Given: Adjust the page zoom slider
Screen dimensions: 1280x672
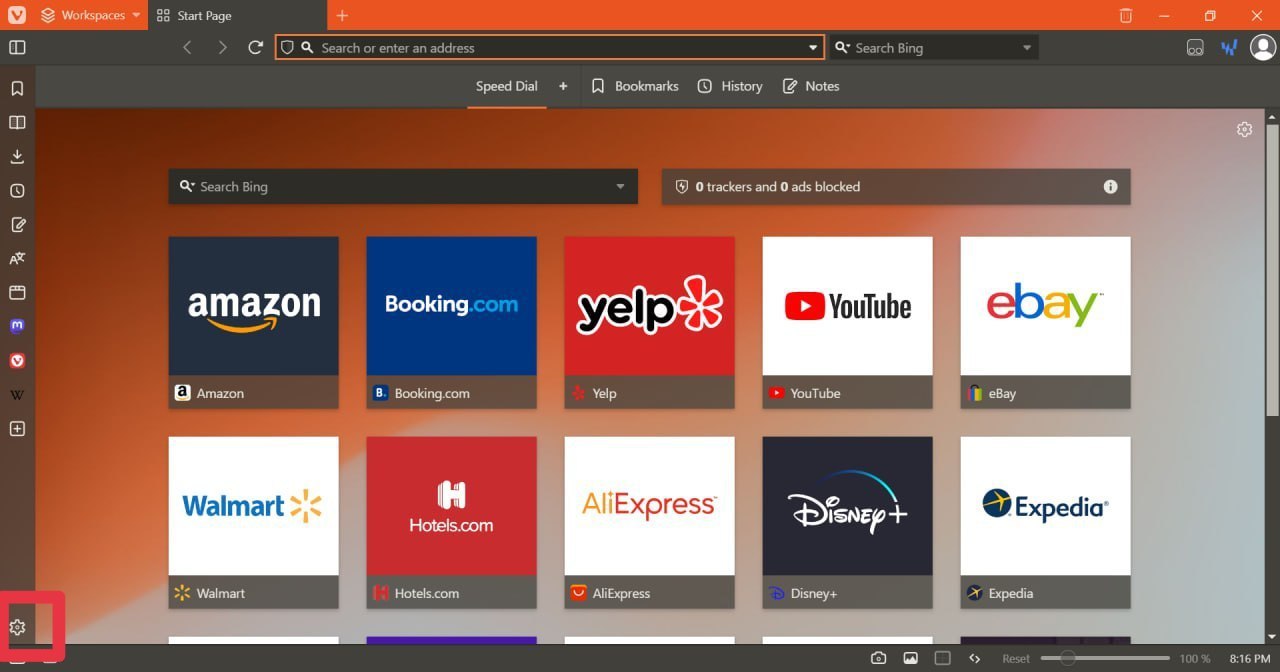Looking at the screenshot, I should point(1105,658).
